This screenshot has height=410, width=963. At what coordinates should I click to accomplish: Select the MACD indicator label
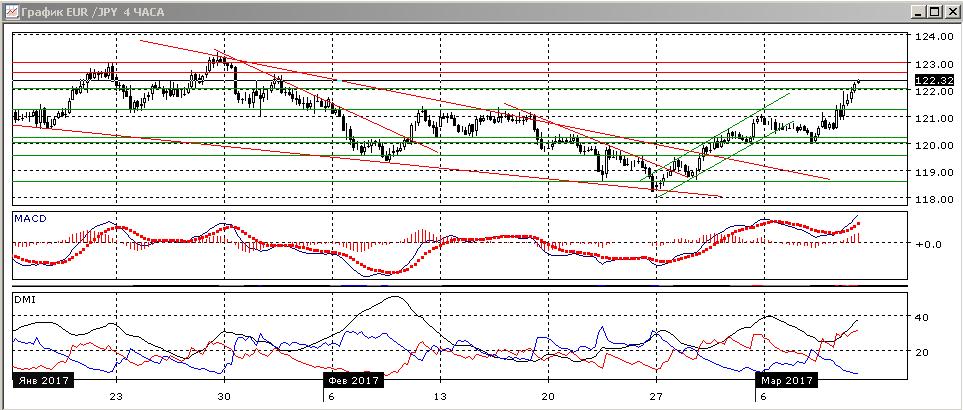pos(31,219)
